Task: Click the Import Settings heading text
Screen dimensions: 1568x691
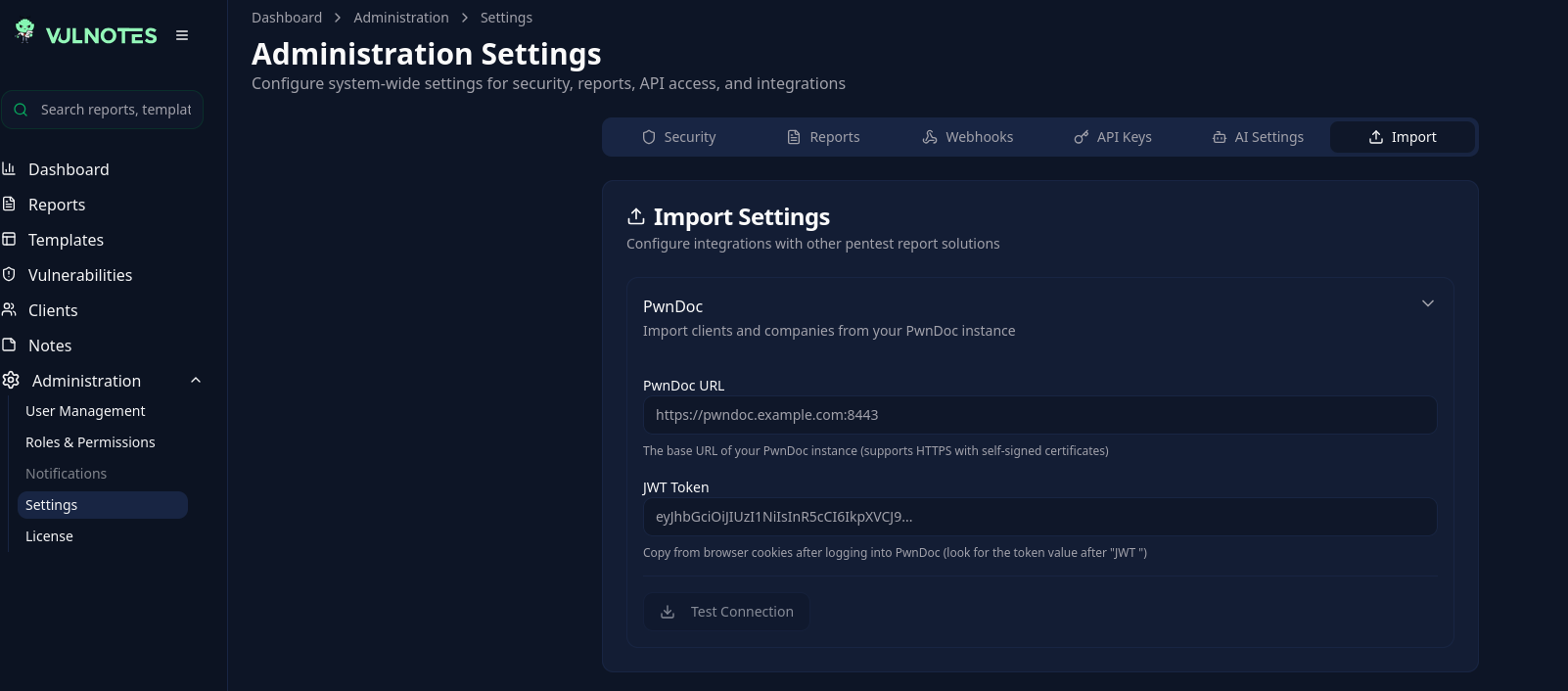Action: pyautogui.click(x=742, y=216)
